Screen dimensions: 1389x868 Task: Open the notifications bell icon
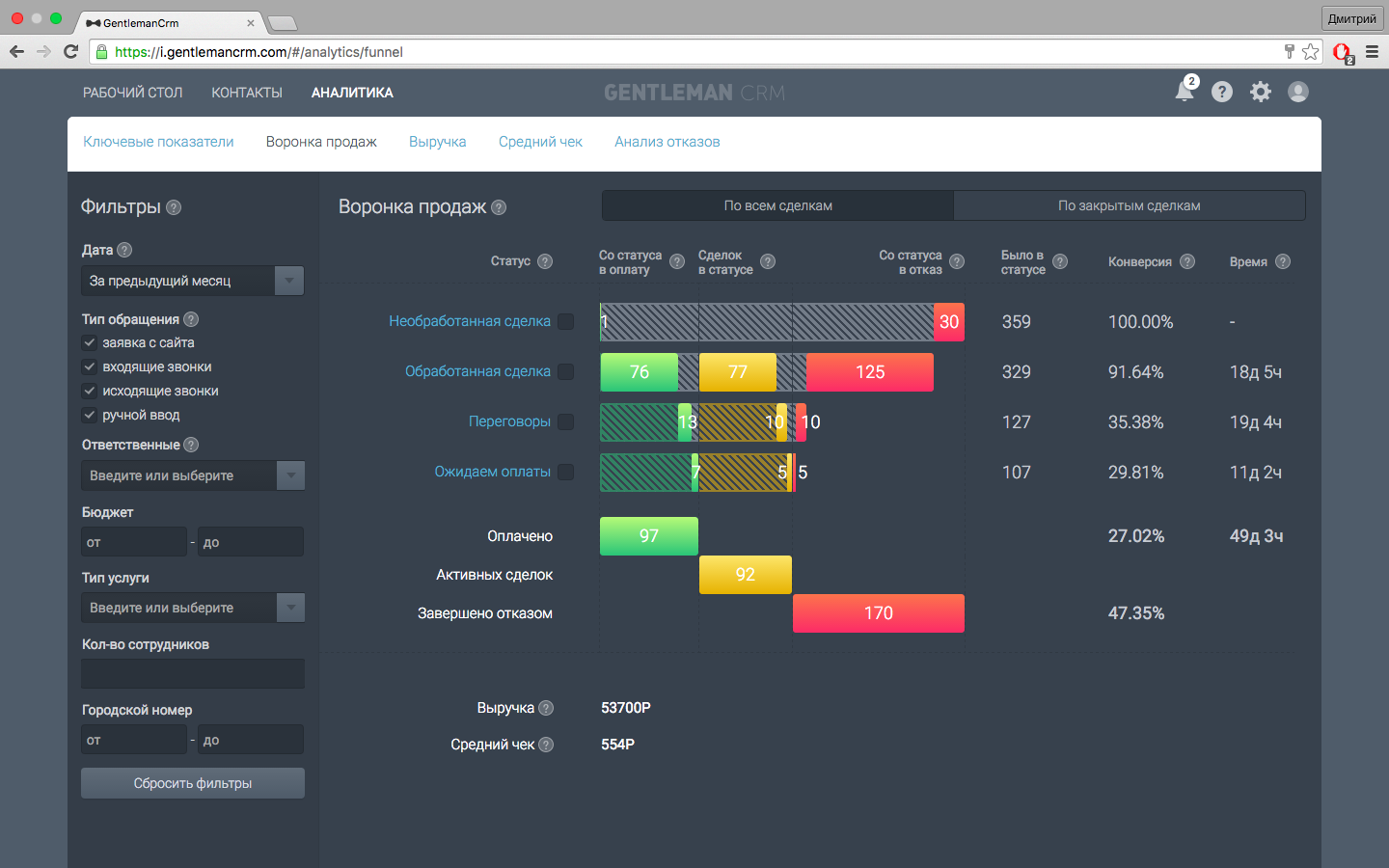click(x=1185, y=92)
